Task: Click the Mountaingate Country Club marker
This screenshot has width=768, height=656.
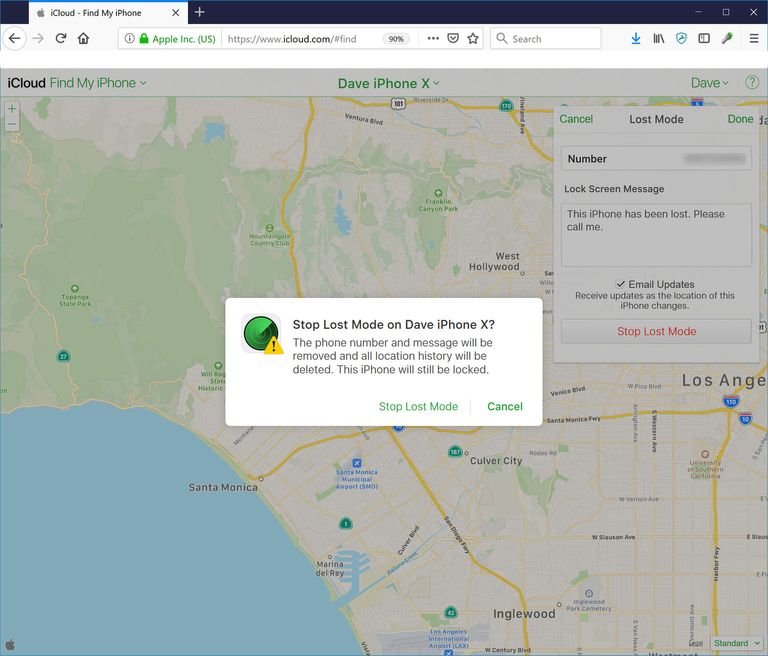Action: tap(269, 228)
